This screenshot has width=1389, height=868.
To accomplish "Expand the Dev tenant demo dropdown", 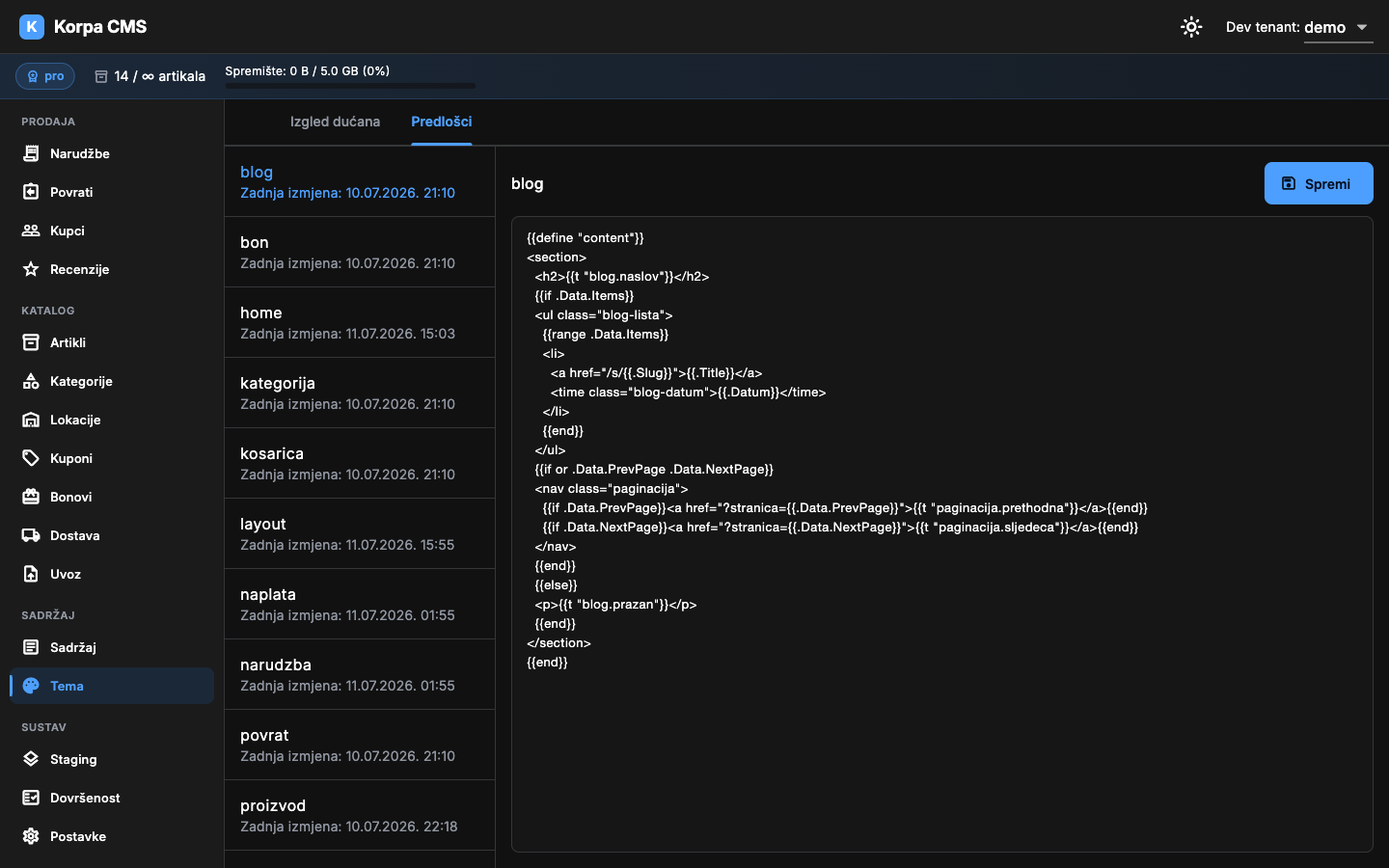I will pyautogui.click(x=1297, y=27).
